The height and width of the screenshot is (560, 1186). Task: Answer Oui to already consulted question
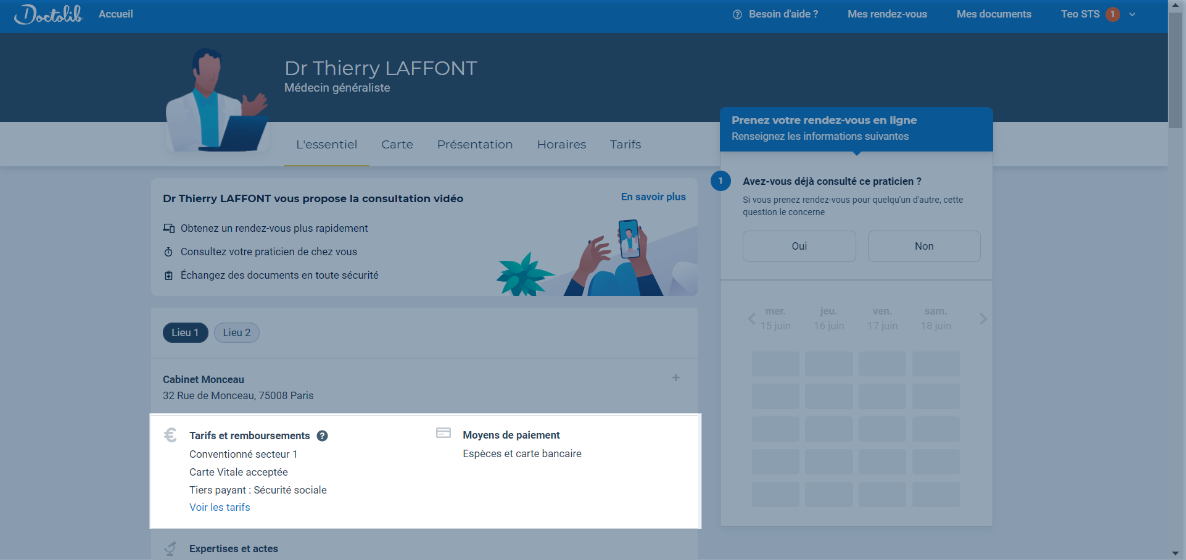click(x=799, y=246)
